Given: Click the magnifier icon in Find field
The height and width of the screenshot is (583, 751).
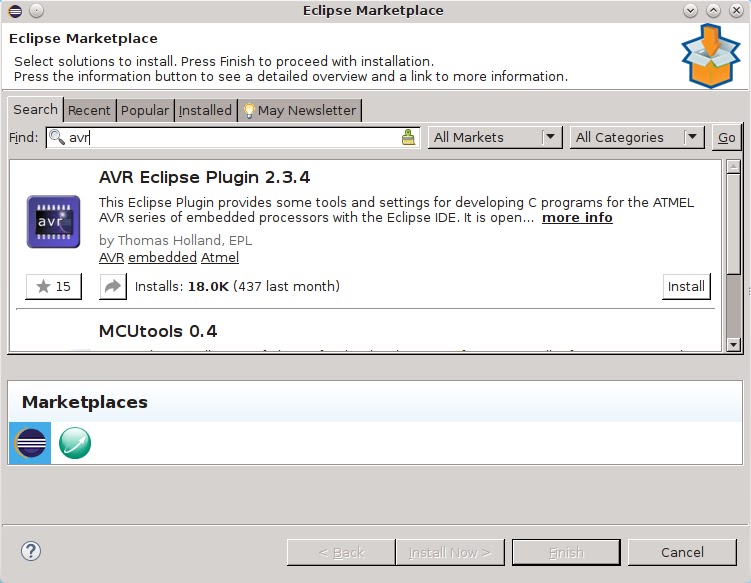Looking at the screenshot, I should click(57, 137).
